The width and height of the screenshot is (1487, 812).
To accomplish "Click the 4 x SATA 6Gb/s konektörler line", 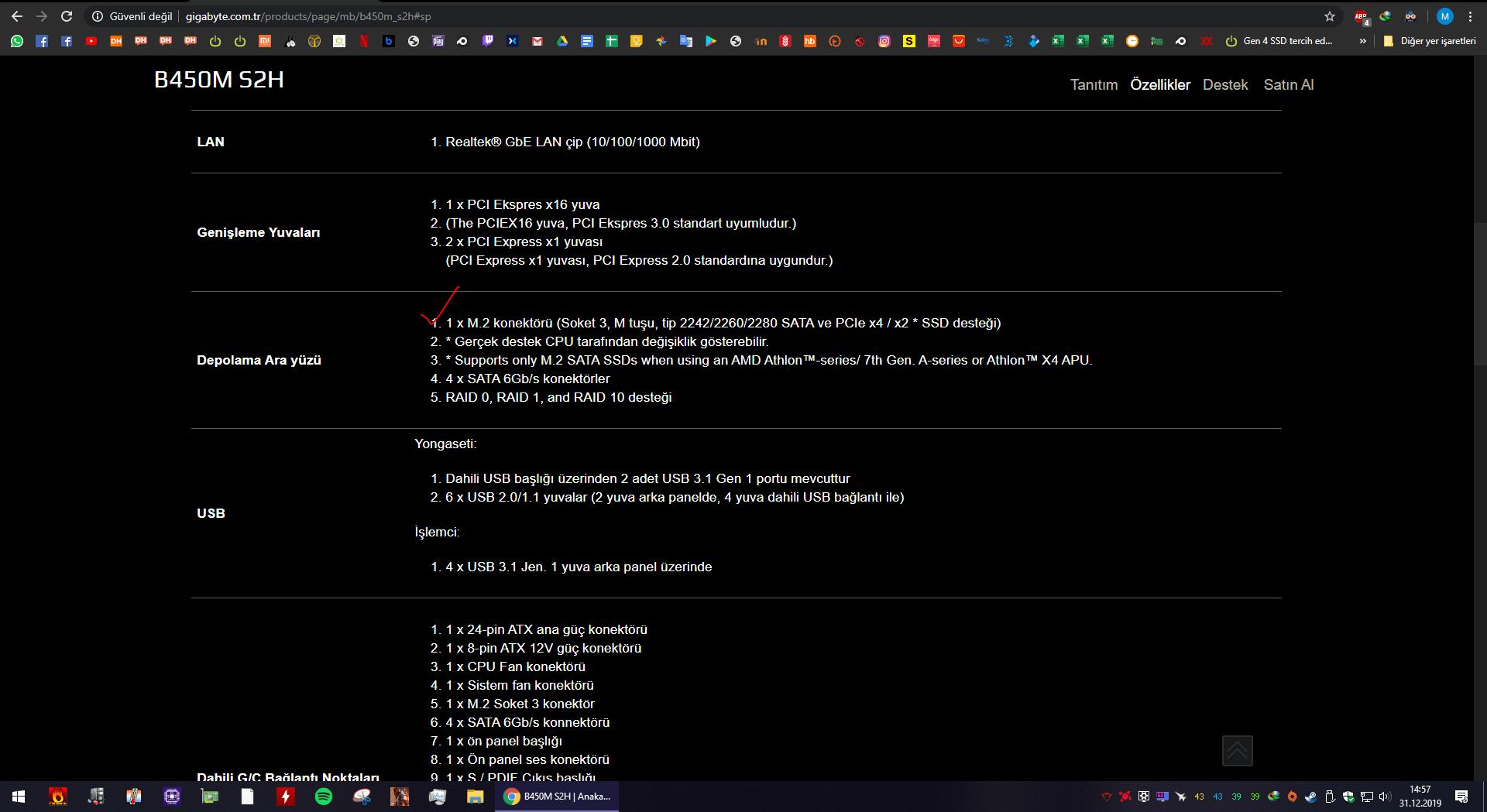I will point(527,379).
